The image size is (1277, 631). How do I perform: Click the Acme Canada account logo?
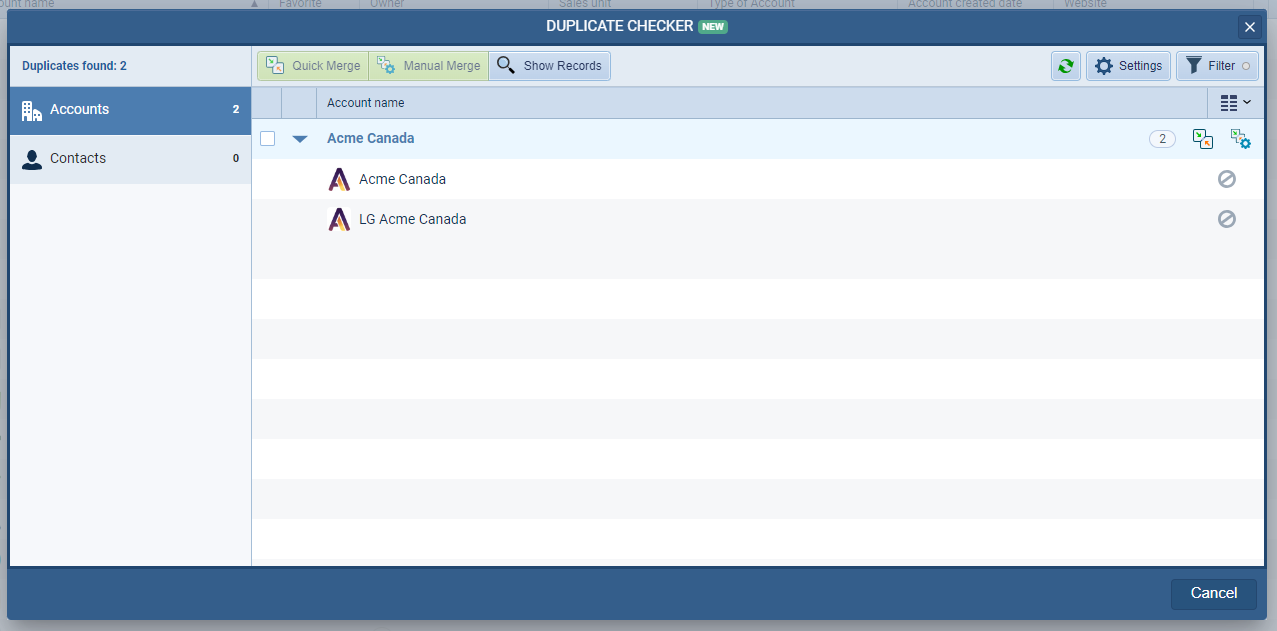click(339, 180)
